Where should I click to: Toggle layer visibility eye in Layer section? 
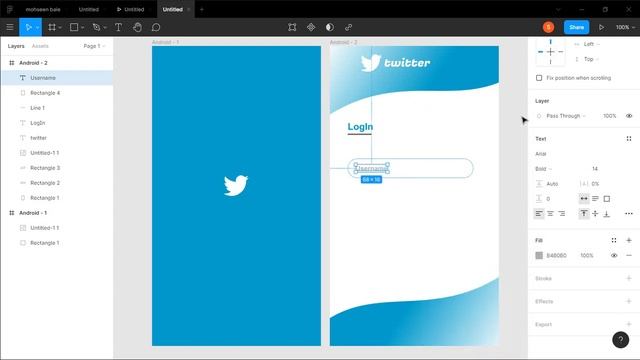point(629,116)
